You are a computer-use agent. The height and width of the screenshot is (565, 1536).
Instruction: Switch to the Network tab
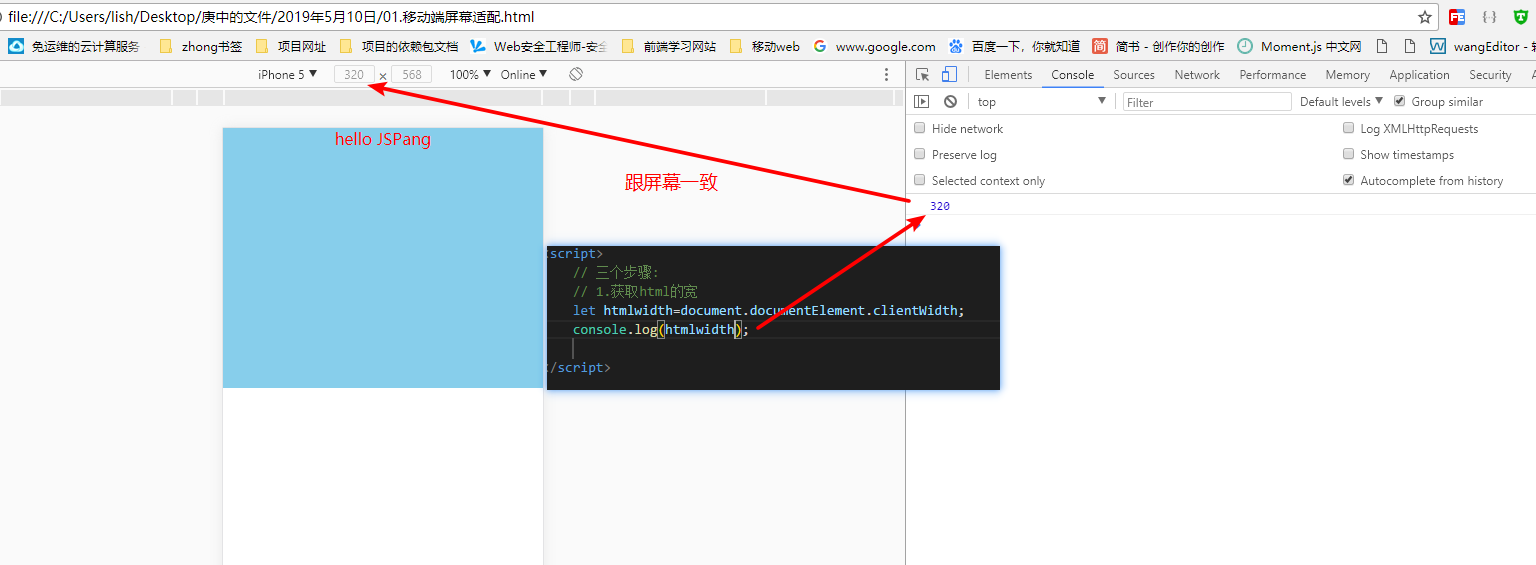point(1197,75)
